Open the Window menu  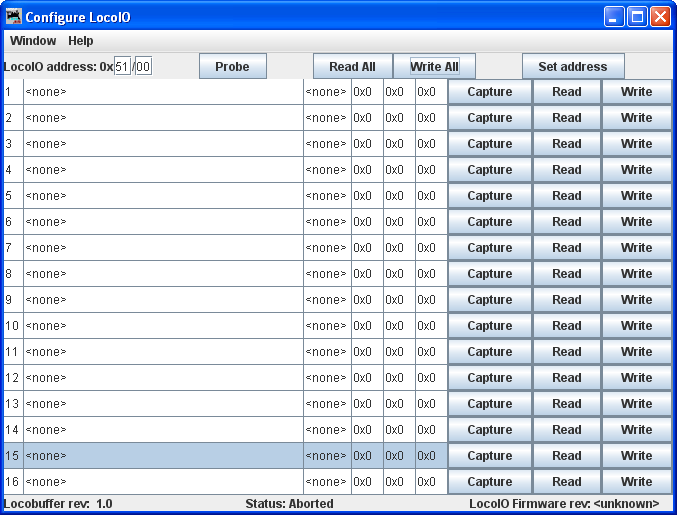[x=33, y=41]
